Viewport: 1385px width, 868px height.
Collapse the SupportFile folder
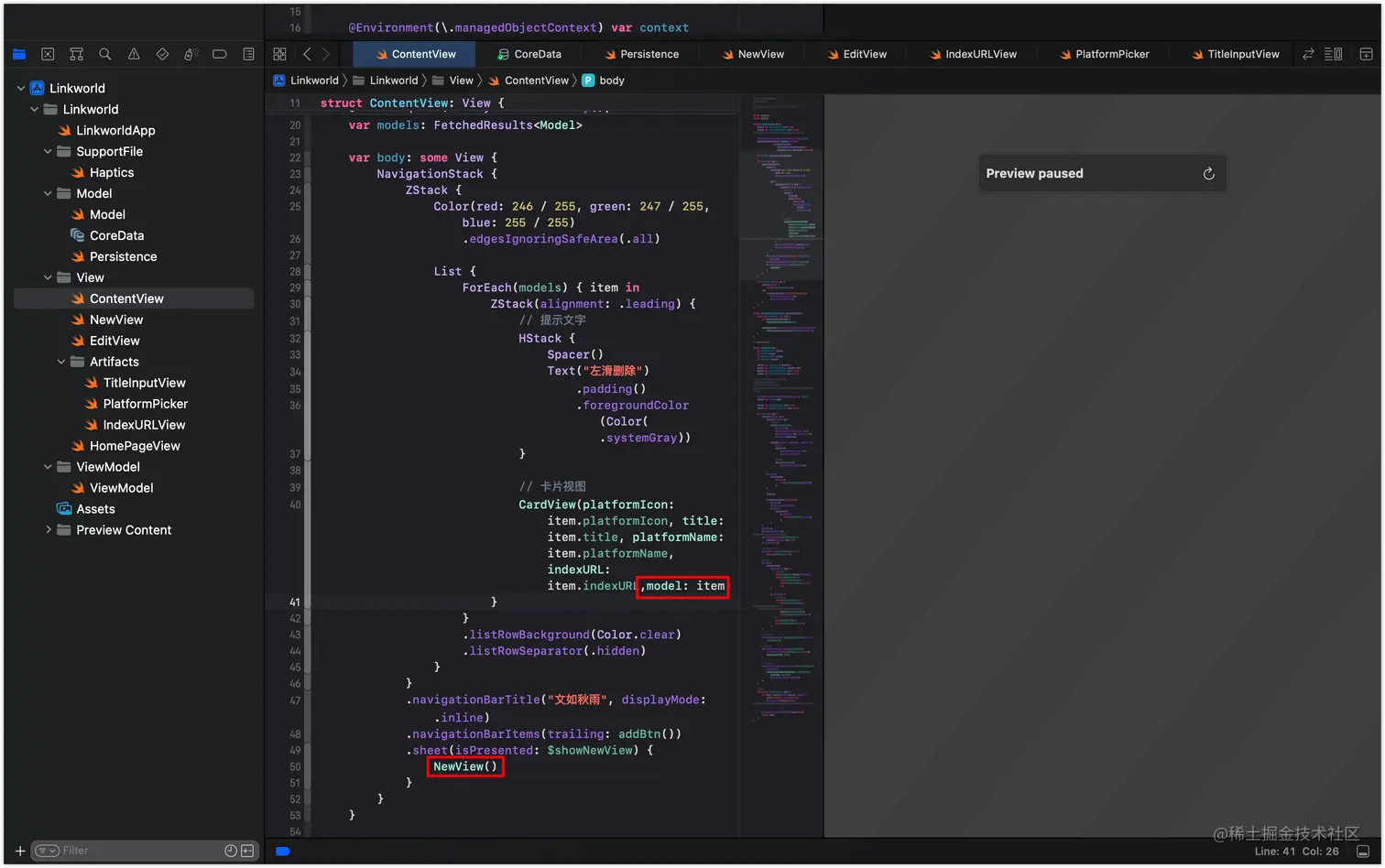pos(48,151)
